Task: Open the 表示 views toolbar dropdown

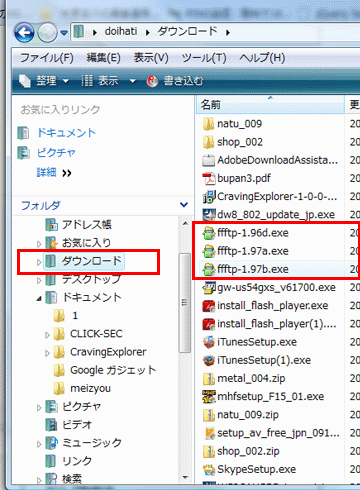Action: [109, 81]
